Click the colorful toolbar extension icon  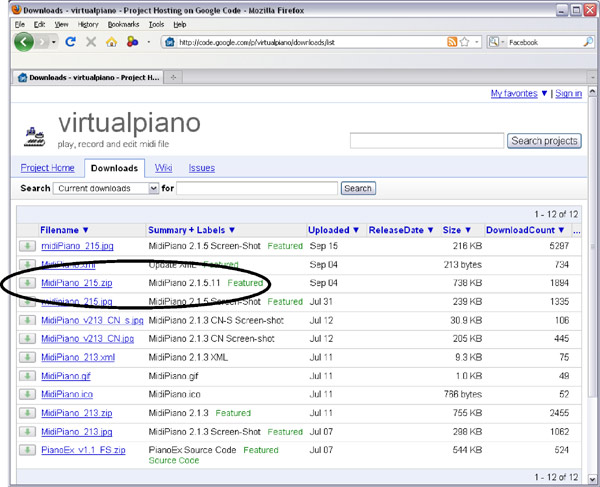pos(132,41)
